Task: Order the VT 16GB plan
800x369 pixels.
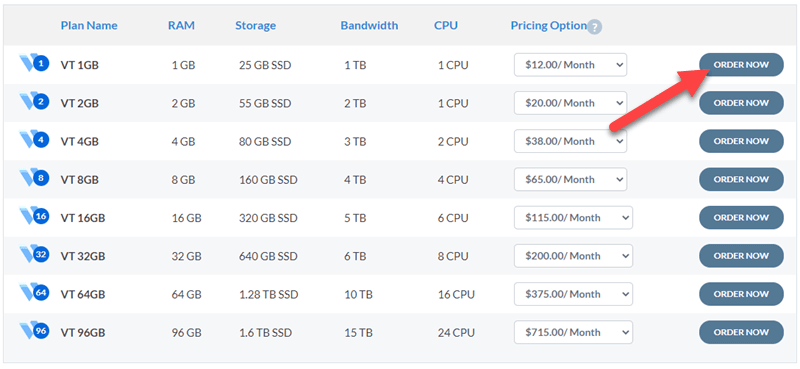Action: coord(741,218)
